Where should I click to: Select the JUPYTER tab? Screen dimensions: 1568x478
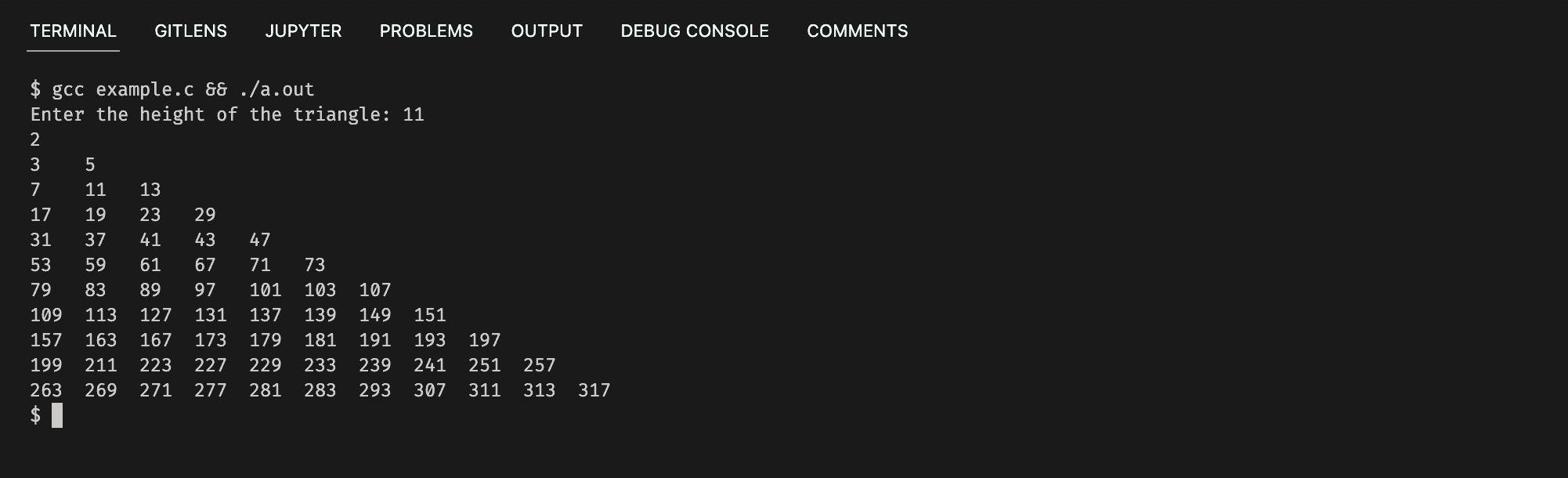coord(303,31)
